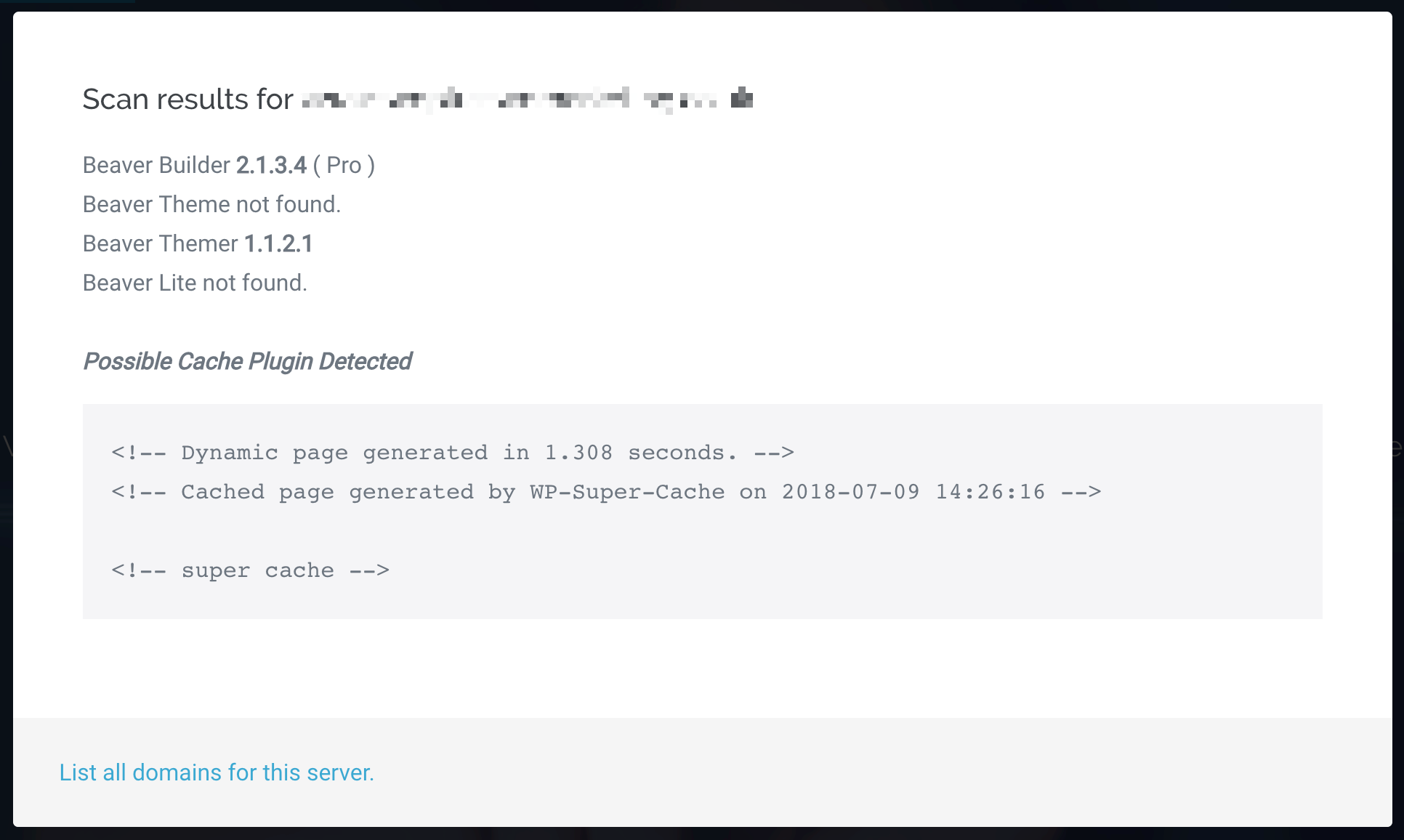This screenshot has height=840, width=1404.
Task: Click the cached timestamp 2018-07-09 14:26:16
Action: pyautogui.click(x=913, y=491)
